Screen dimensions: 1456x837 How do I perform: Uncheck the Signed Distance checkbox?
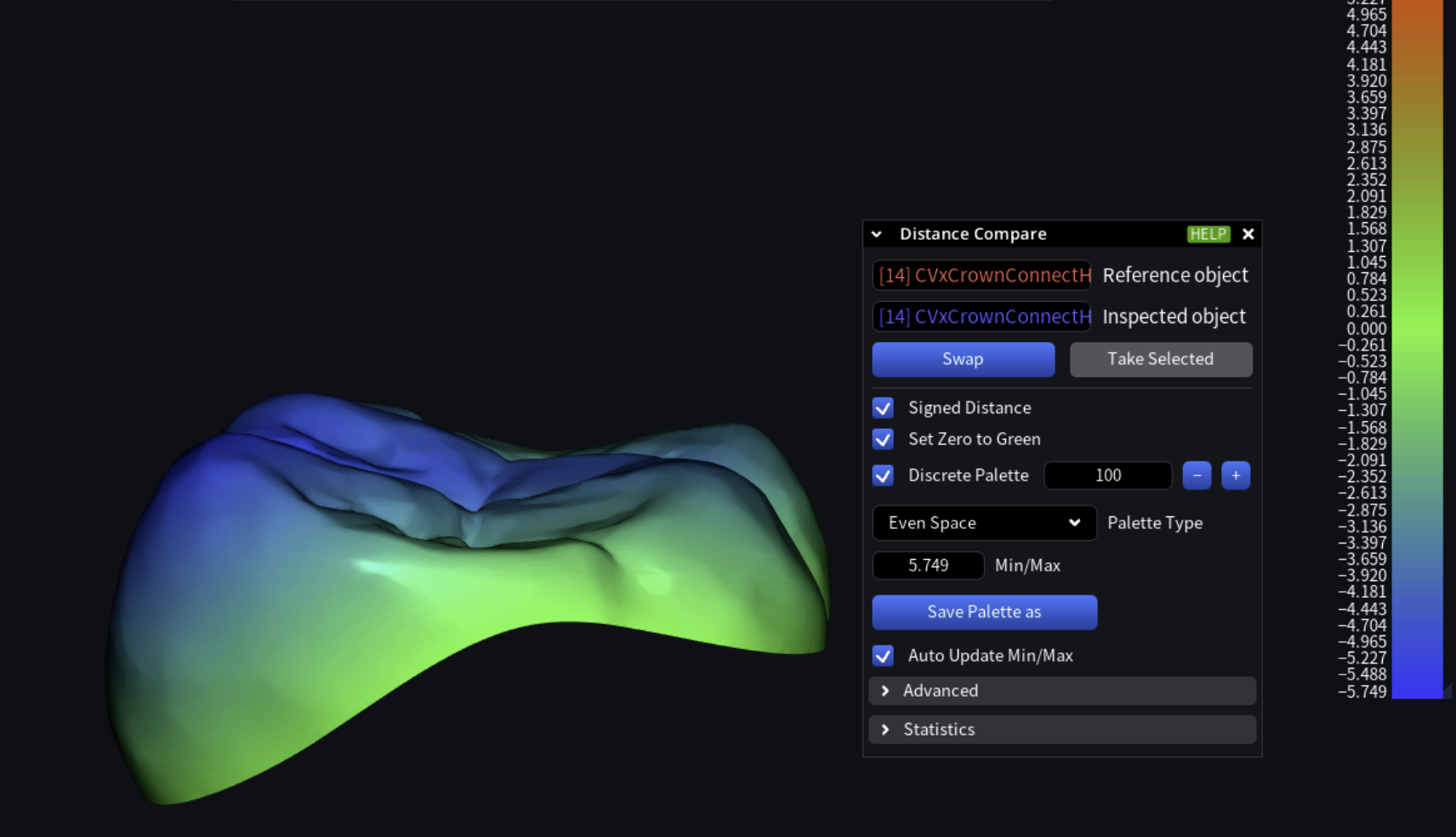tap(883, 408)
